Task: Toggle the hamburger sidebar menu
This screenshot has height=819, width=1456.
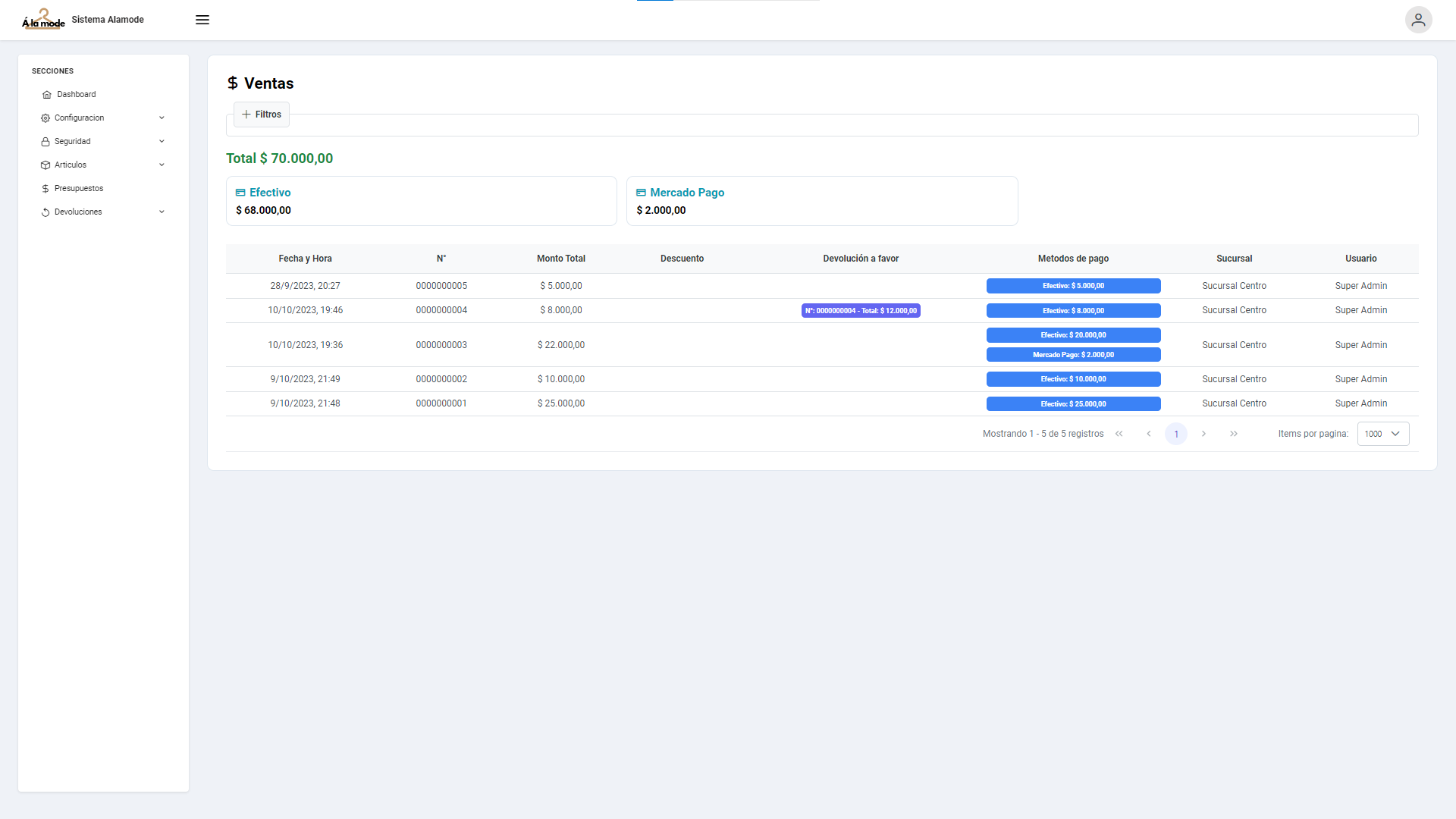Action: coord(202,20)
